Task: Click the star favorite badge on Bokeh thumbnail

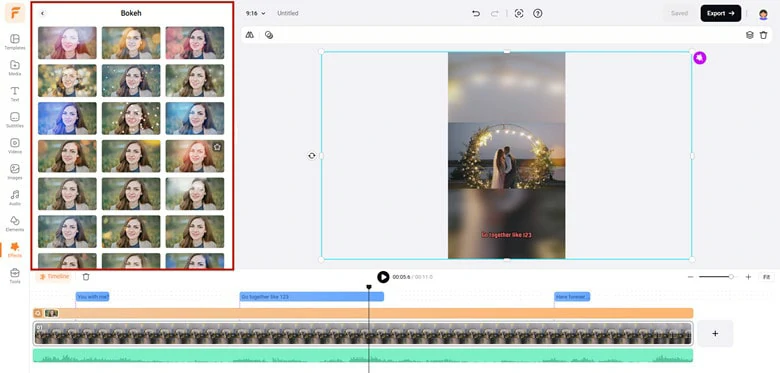Action: (217, 147)
